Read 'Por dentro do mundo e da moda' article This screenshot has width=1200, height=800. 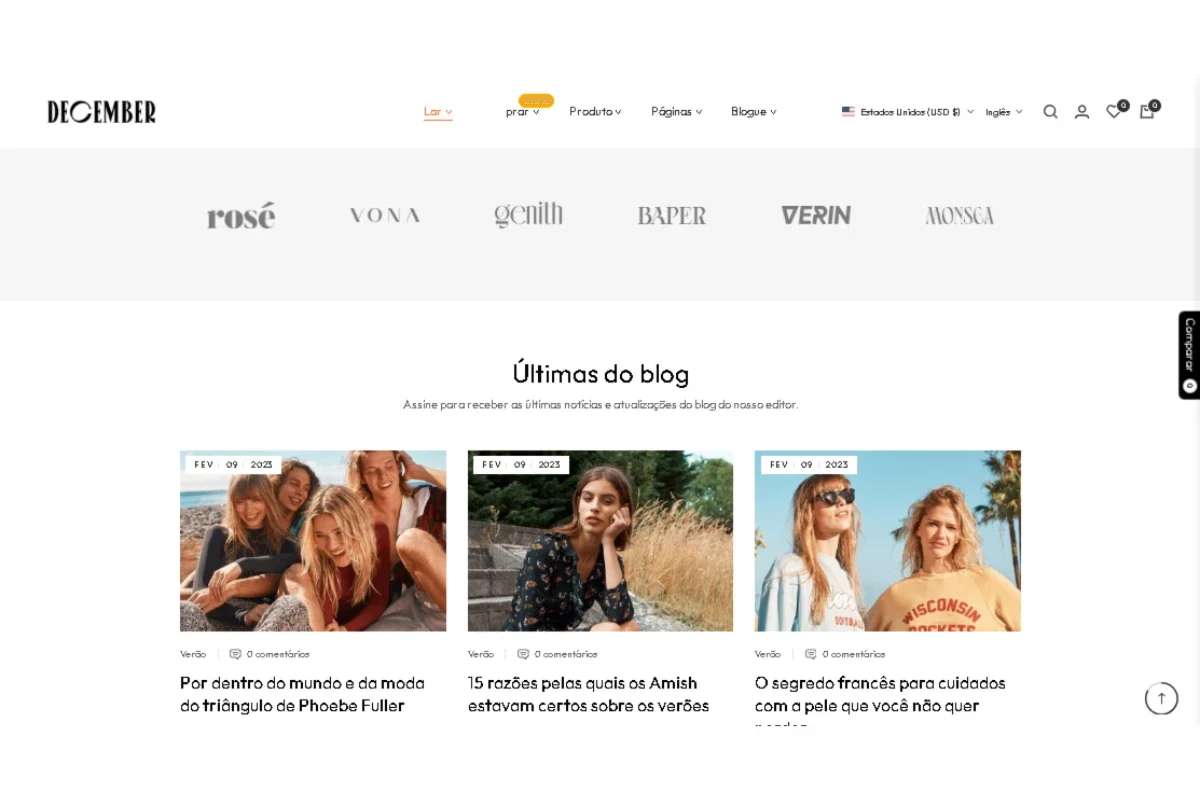[302, 694]
